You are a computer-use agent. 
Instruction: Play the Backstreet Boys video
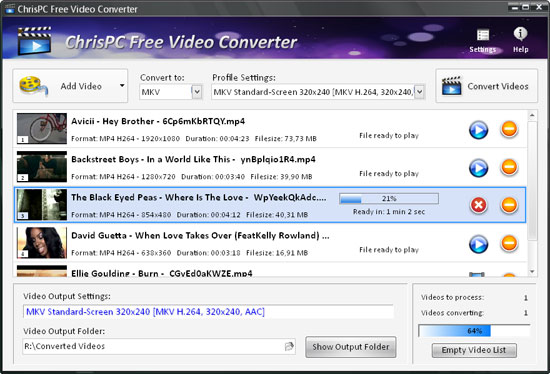[x=478, y=168]
